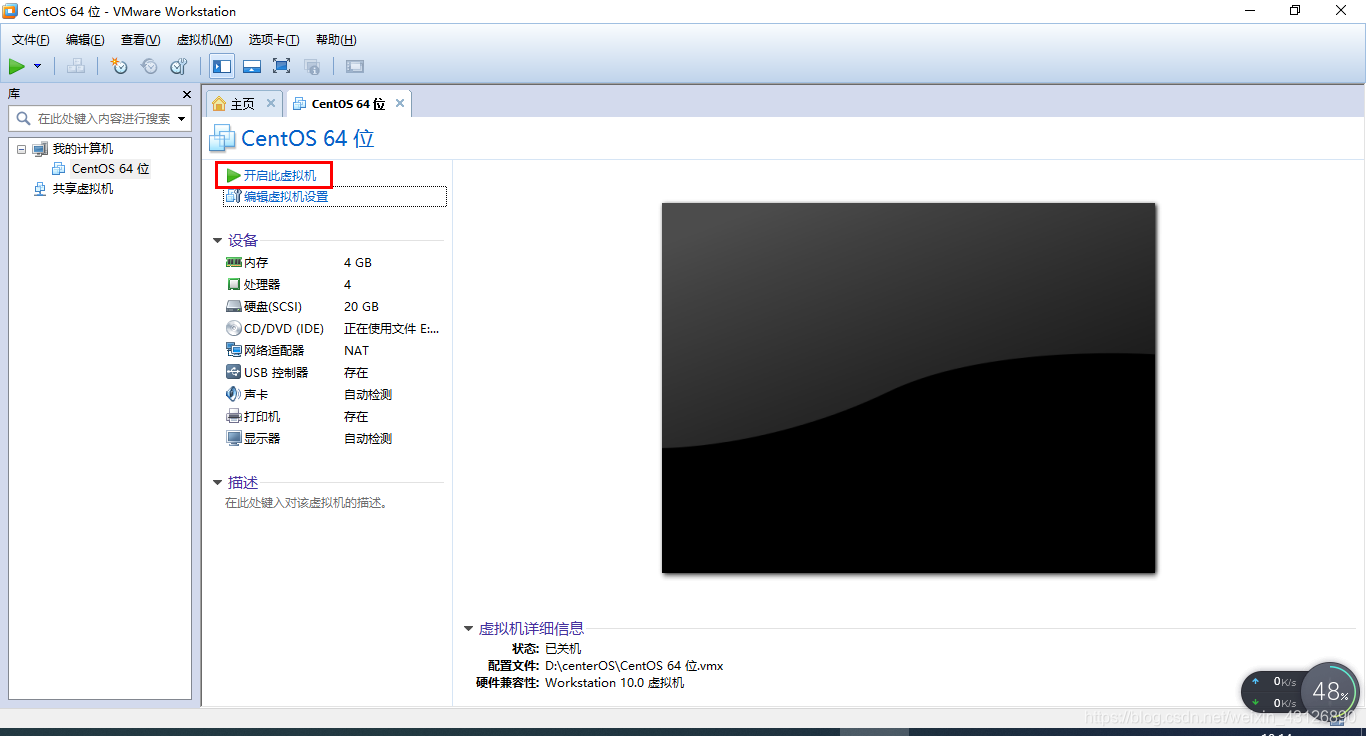
Task: Collapse the 描述 section
Action: (217, 483)
